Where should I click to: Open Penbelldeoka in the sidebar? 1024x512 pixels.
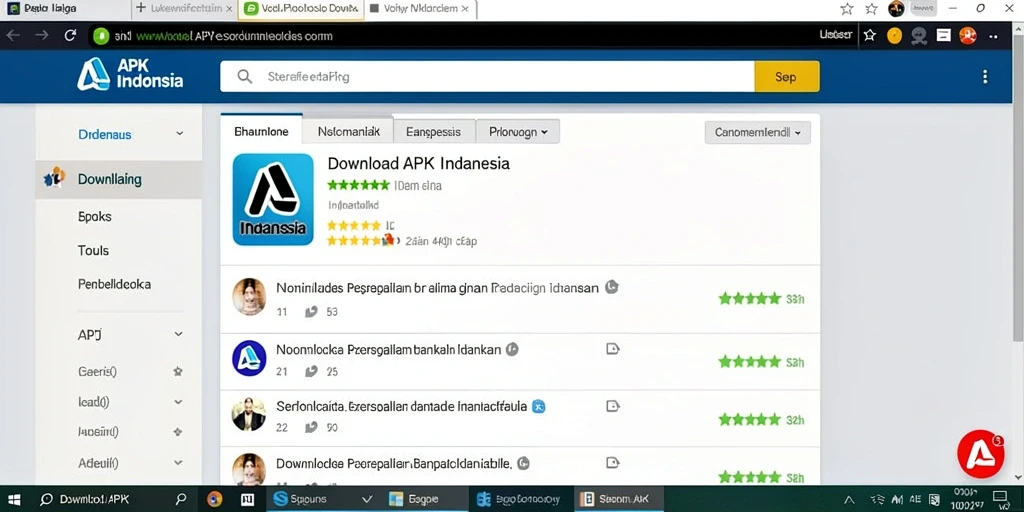point(114,285)
